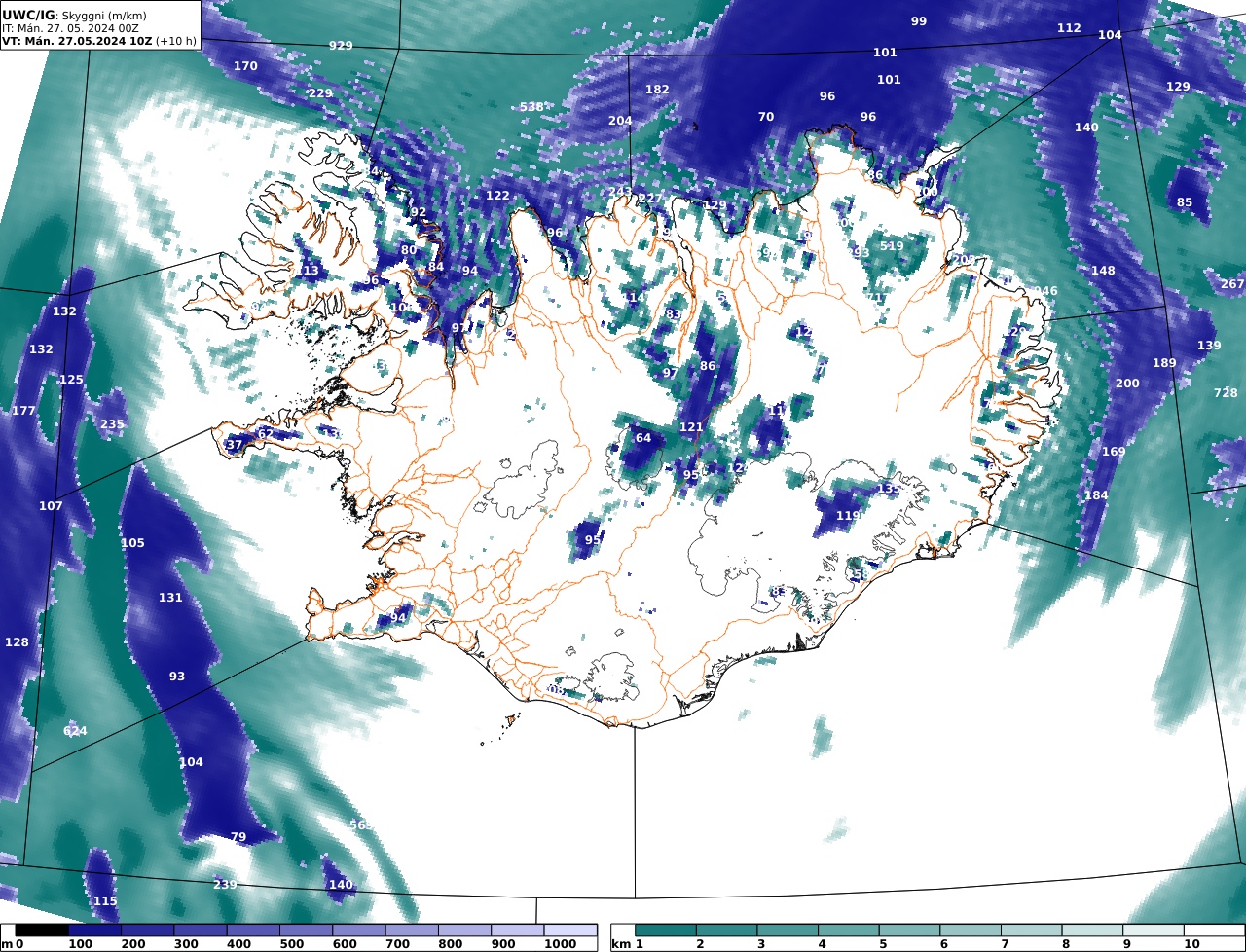Viewport: 1246px width, 952px height.
Task: Click the visibility value 80
Action: 409,250
